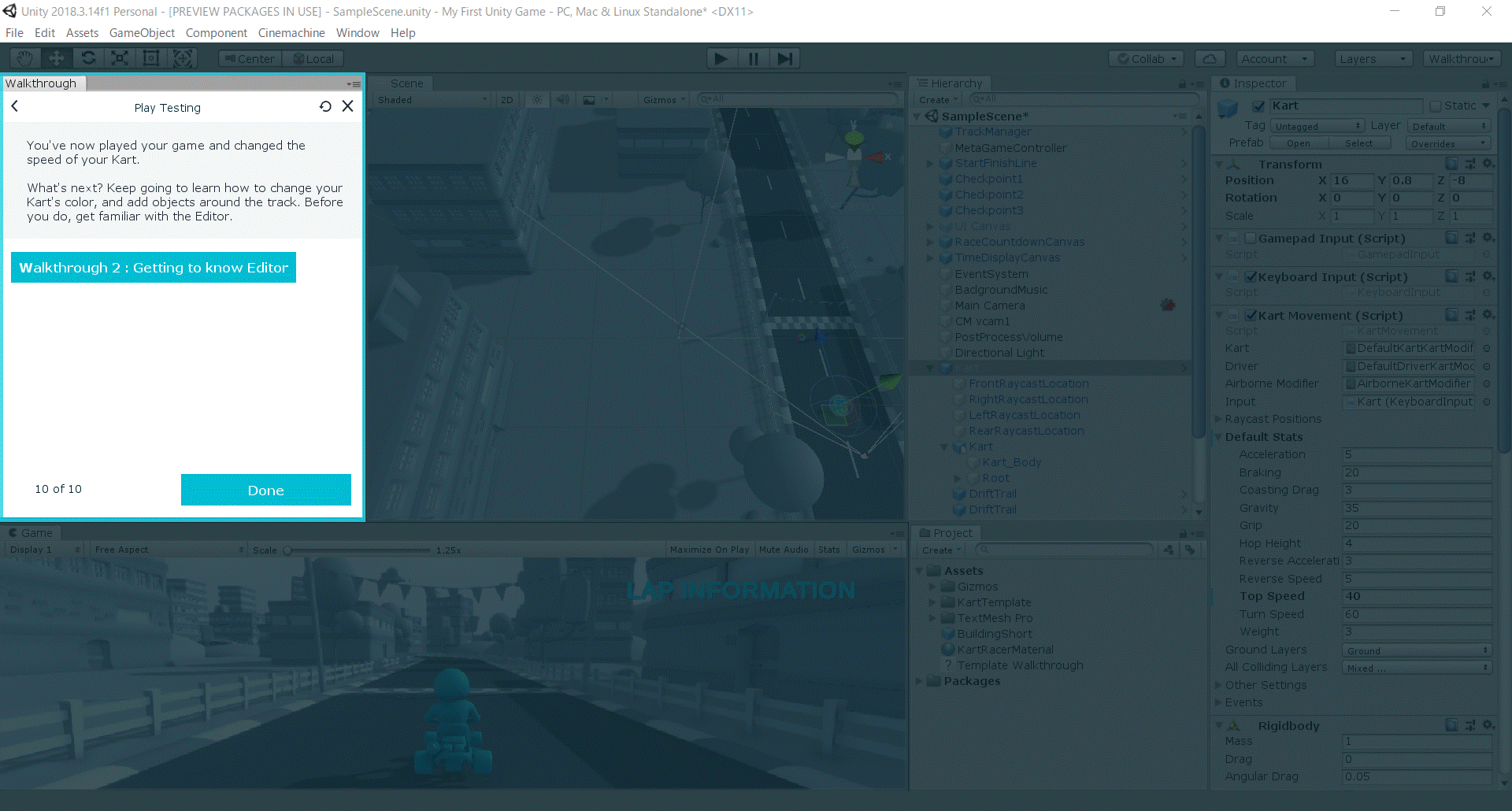Viewport: 1512px width, 811px height.
Task: Open the GameObject menu
Action: click(x=142, y=33)
